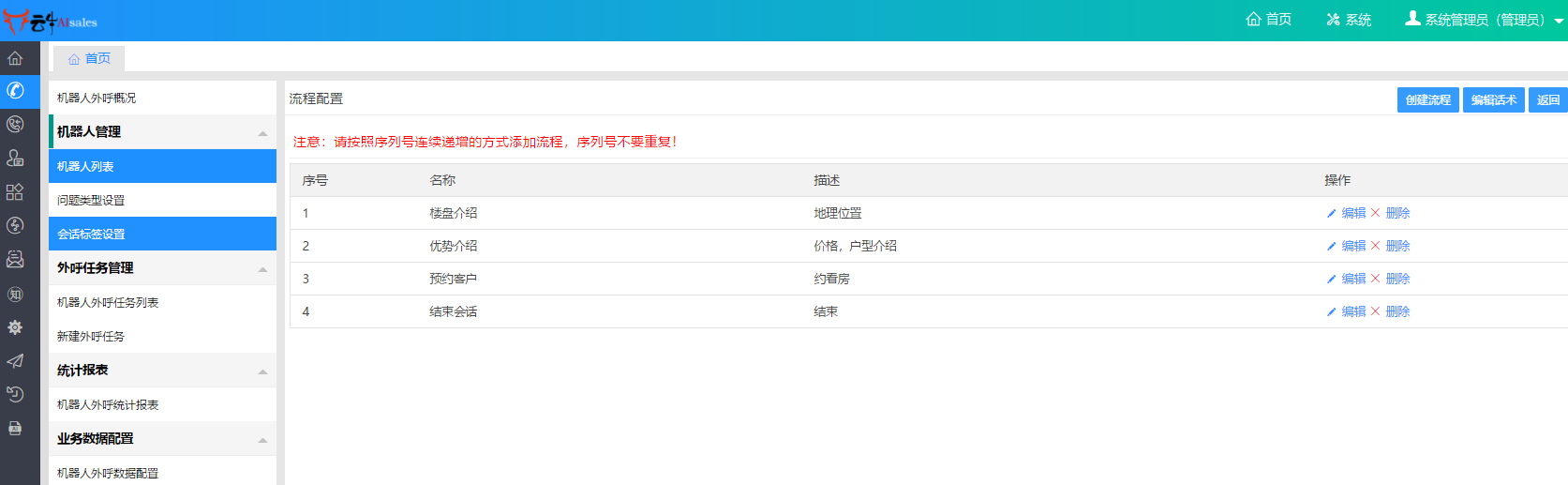Collapse the 统计报表 section

click(262, 371)
